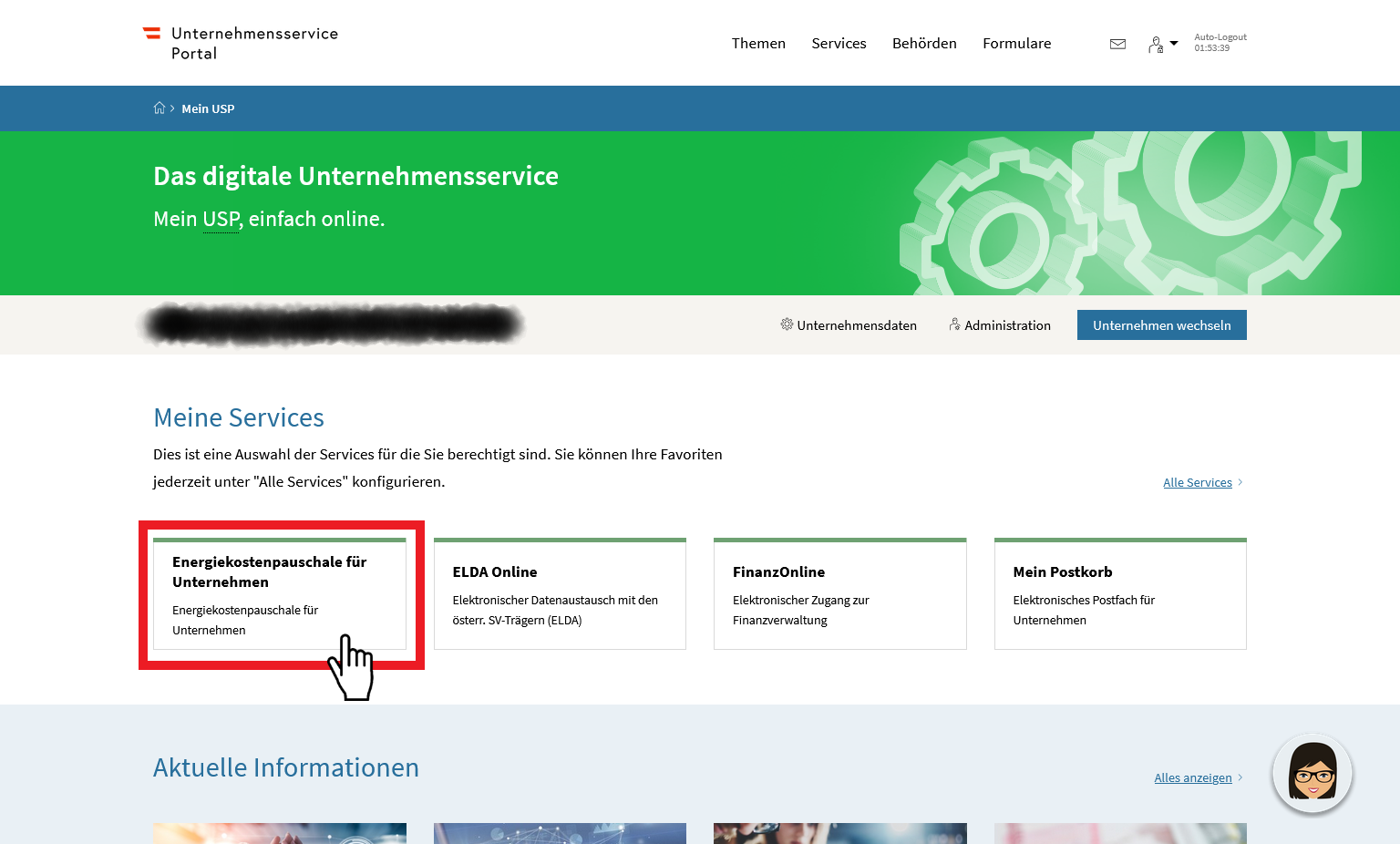The width and height of the screenshot is (1400, 844).
Task: Click the Auto-Logout timer text
Action: tap(1220, 43)
